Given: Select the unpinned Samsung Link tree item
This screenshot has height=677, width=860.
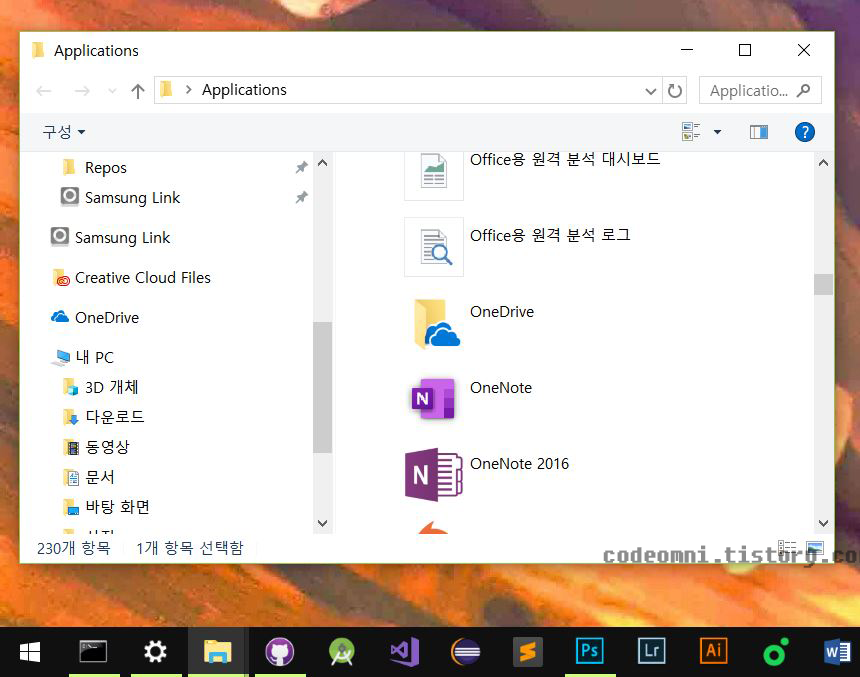Looking at the screenshot, I should [x=122, y=238].
